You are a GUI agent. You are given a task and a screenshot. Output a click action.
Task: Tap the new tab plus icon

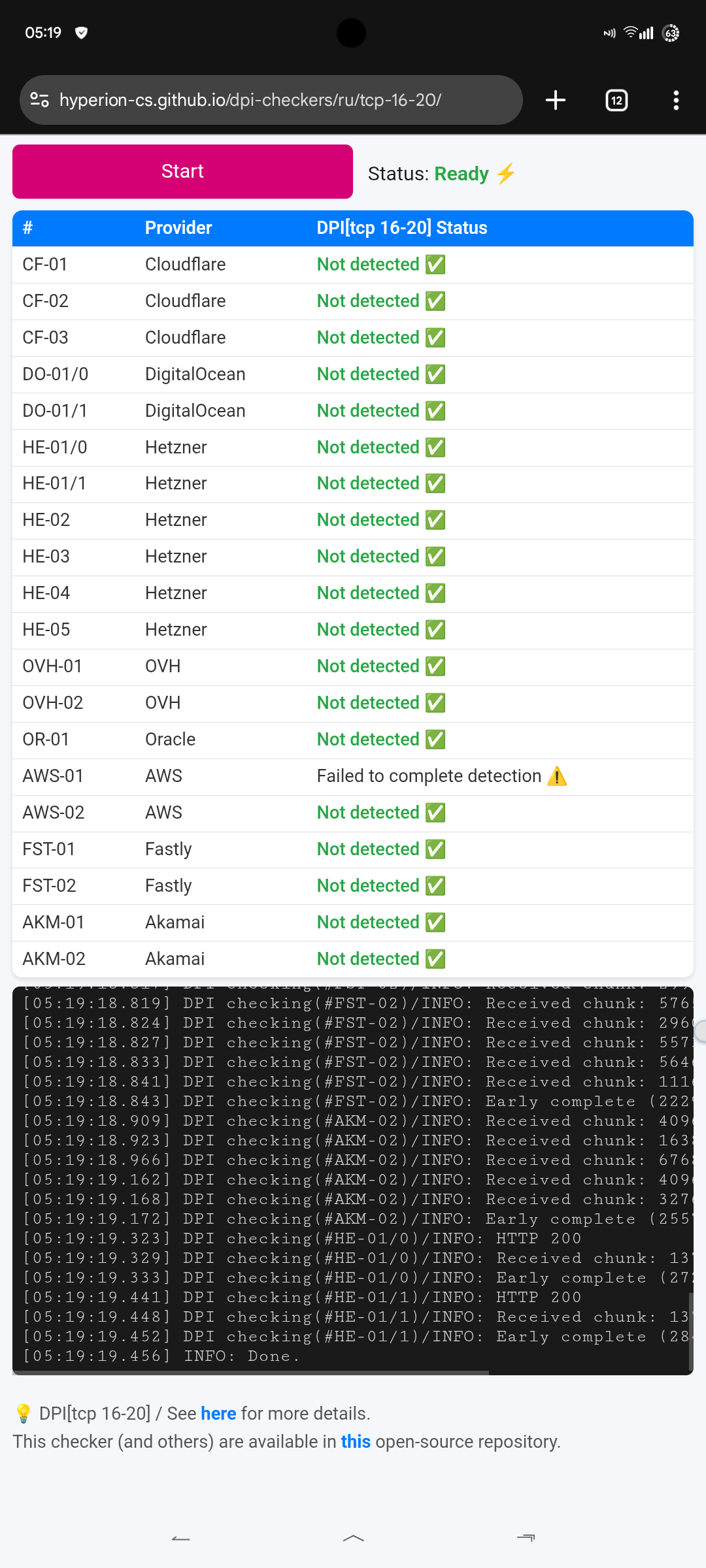(x=555, y=100)
